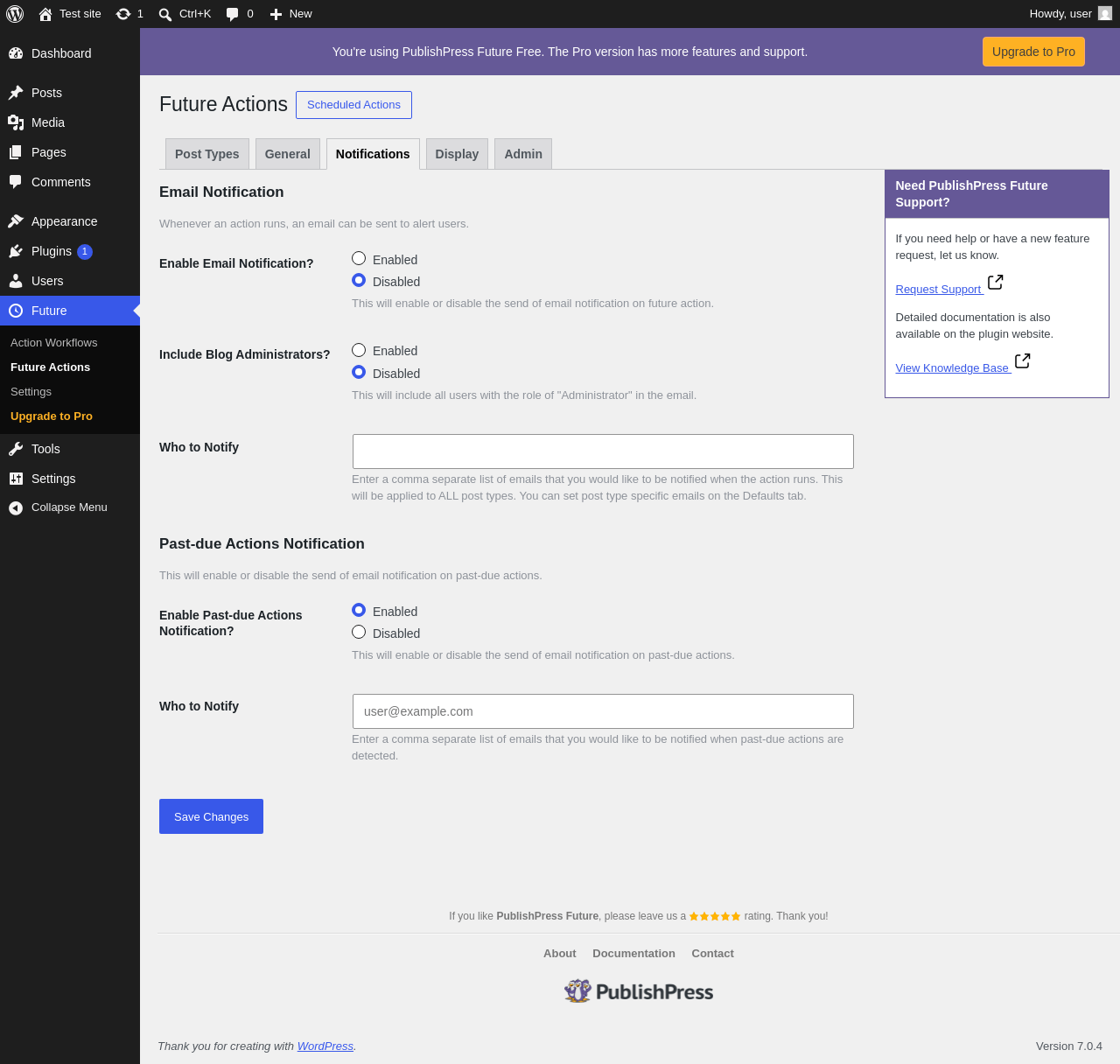Click external link icon beside View Knowledge Base
Screen dimensions: 1120x1064
pos(1023,360)
